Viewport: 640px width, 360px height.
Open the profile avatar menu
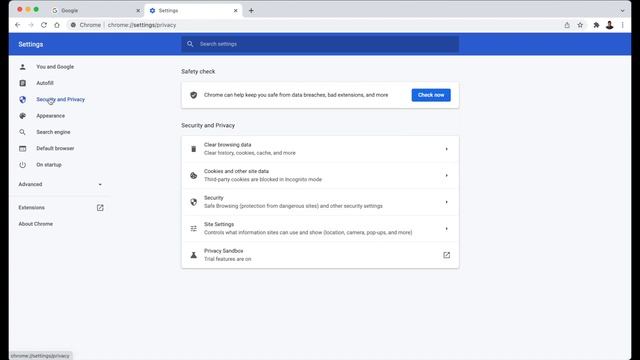[609, 25]
